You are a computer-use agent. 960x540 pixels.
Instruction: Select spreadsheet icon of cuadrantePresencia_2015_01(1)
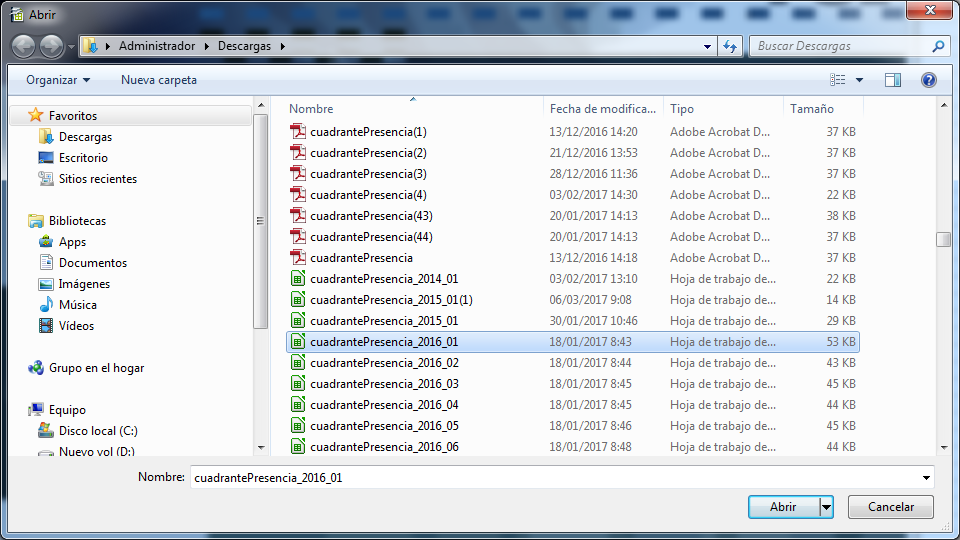coord(298,299)
